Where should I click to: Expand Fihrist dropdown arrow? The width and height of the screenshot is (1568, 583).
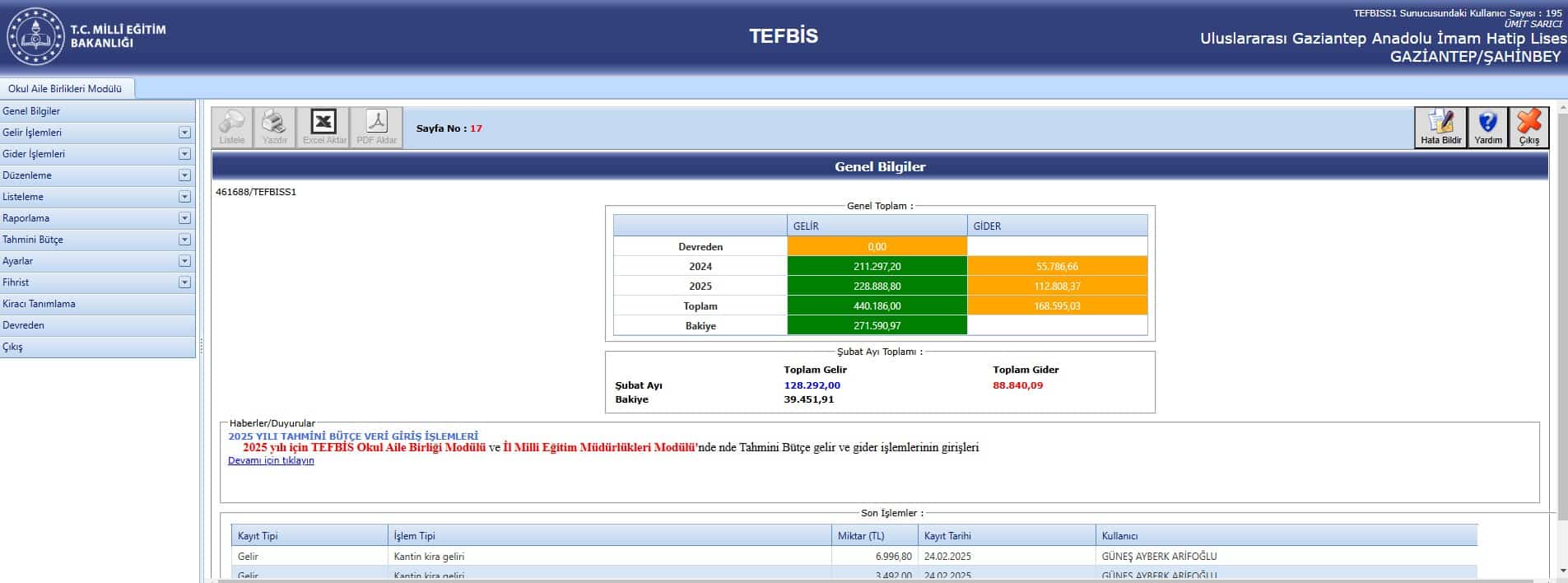click(x=184, y=282)
